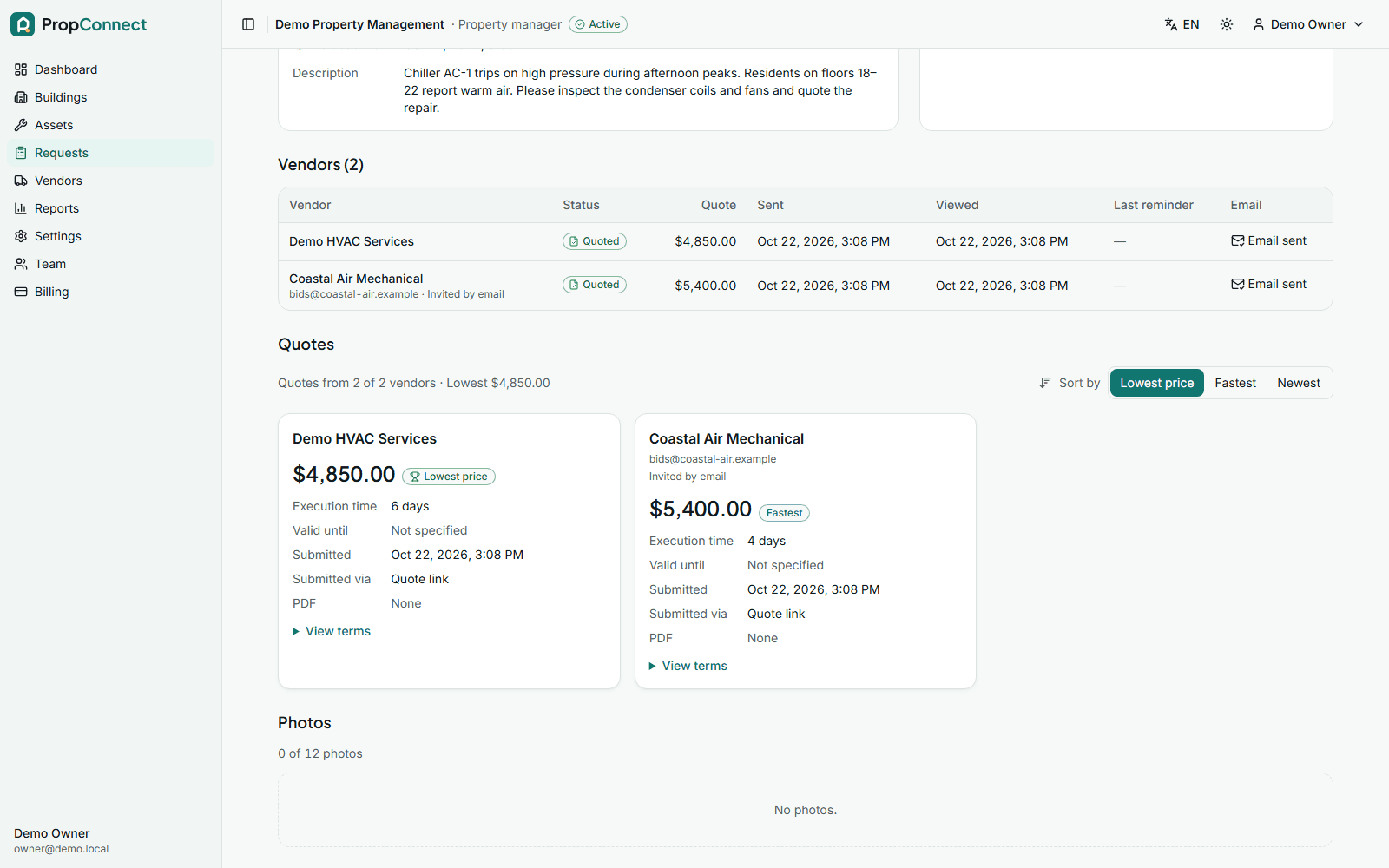Click the Demo Property Management title
Image resolution: width=1389 pixels, height=868 pixels.
pos(359,24)
